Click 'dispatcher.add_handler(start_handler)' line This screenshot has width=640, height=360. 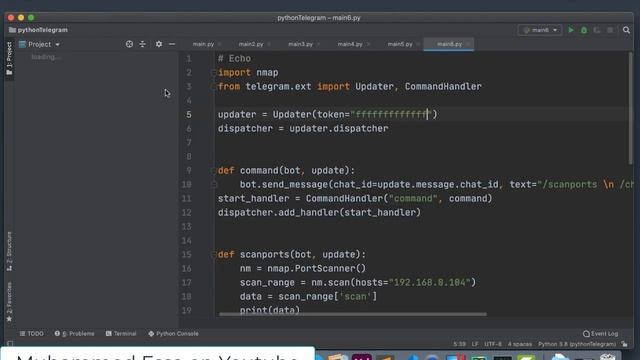319,213
